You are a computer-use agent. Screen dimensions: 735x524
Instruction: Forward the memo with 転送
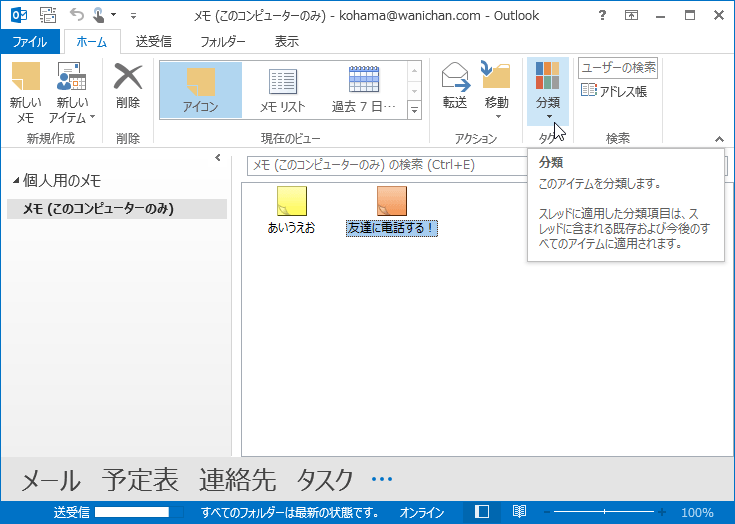pos(455,86)
